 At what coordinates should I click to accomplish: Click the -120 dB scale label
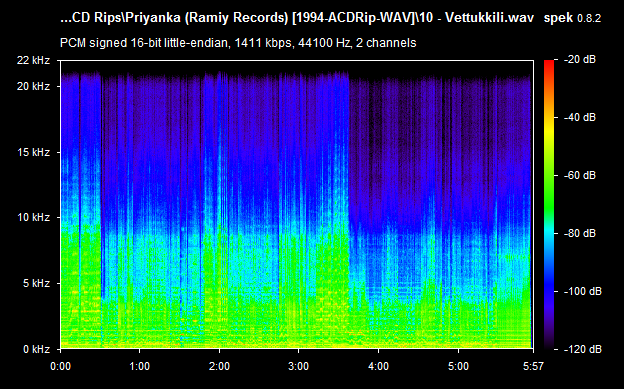click(583, 350)
